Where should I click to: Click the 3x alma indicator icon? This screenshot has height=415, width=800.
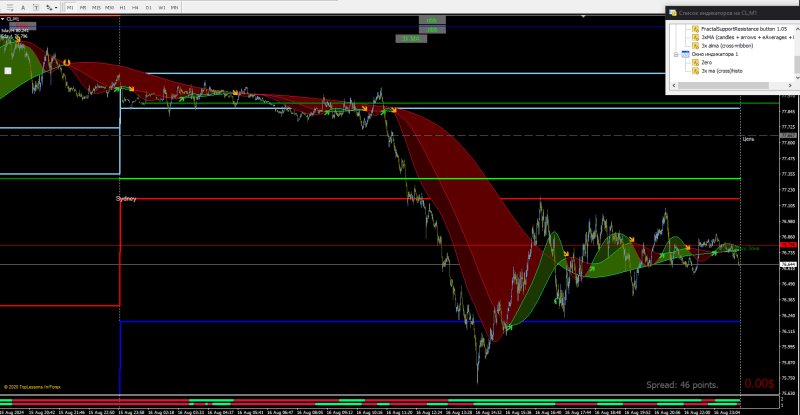point(695,45)
